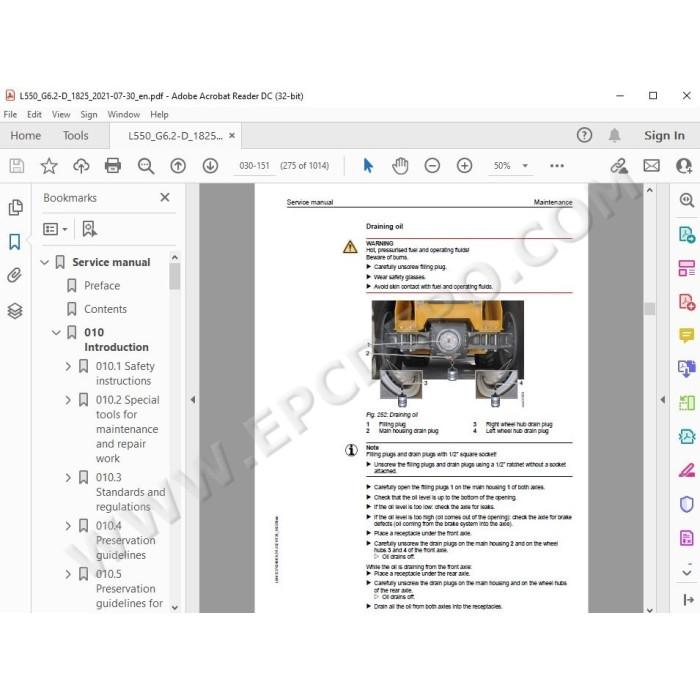This screenshot has height=700, width=700.
Task: Open the File menu
Action: click(x=10, y=114)
